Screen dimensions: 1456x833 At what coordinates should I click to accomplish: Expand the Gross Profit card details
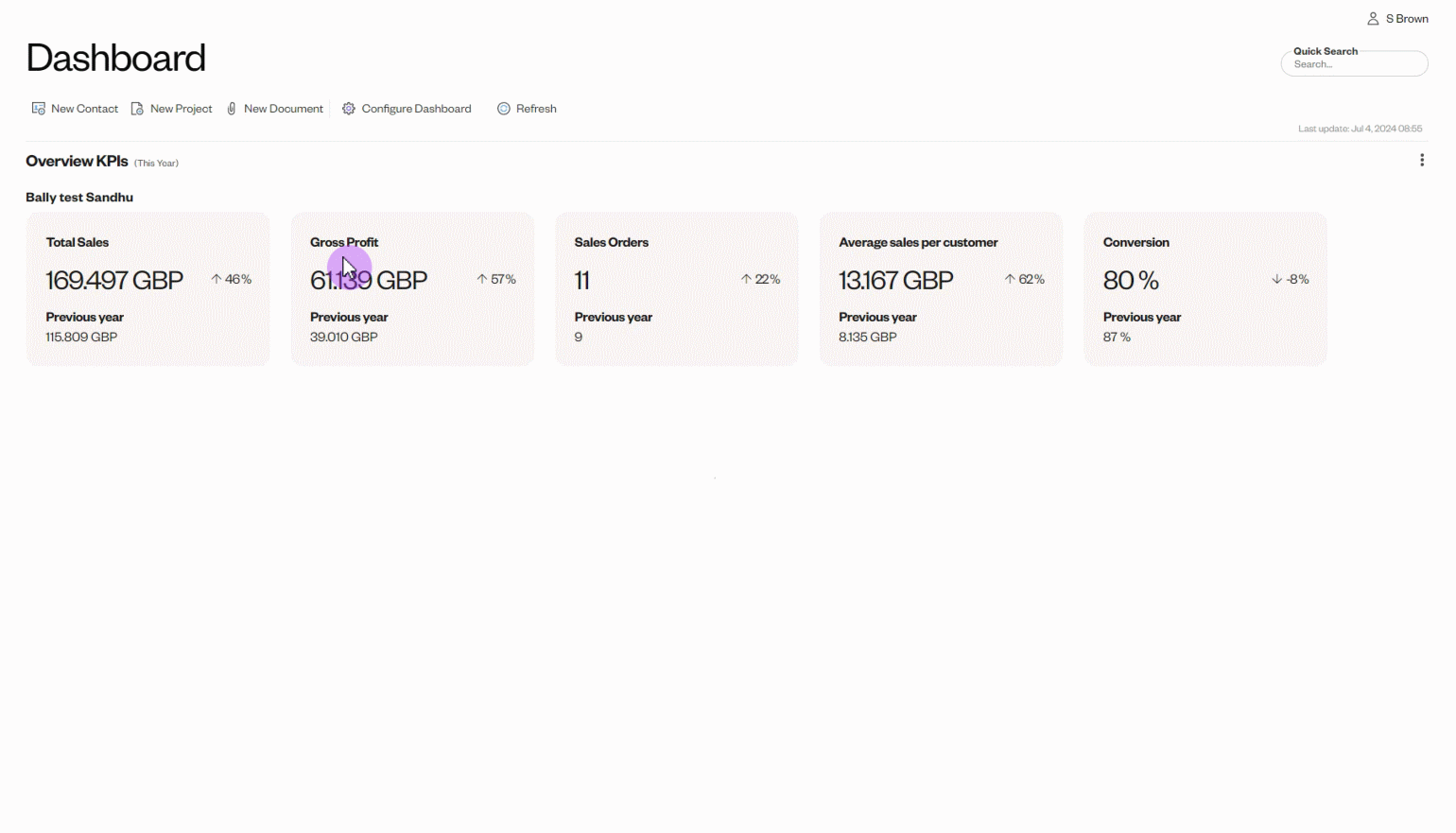412,288
